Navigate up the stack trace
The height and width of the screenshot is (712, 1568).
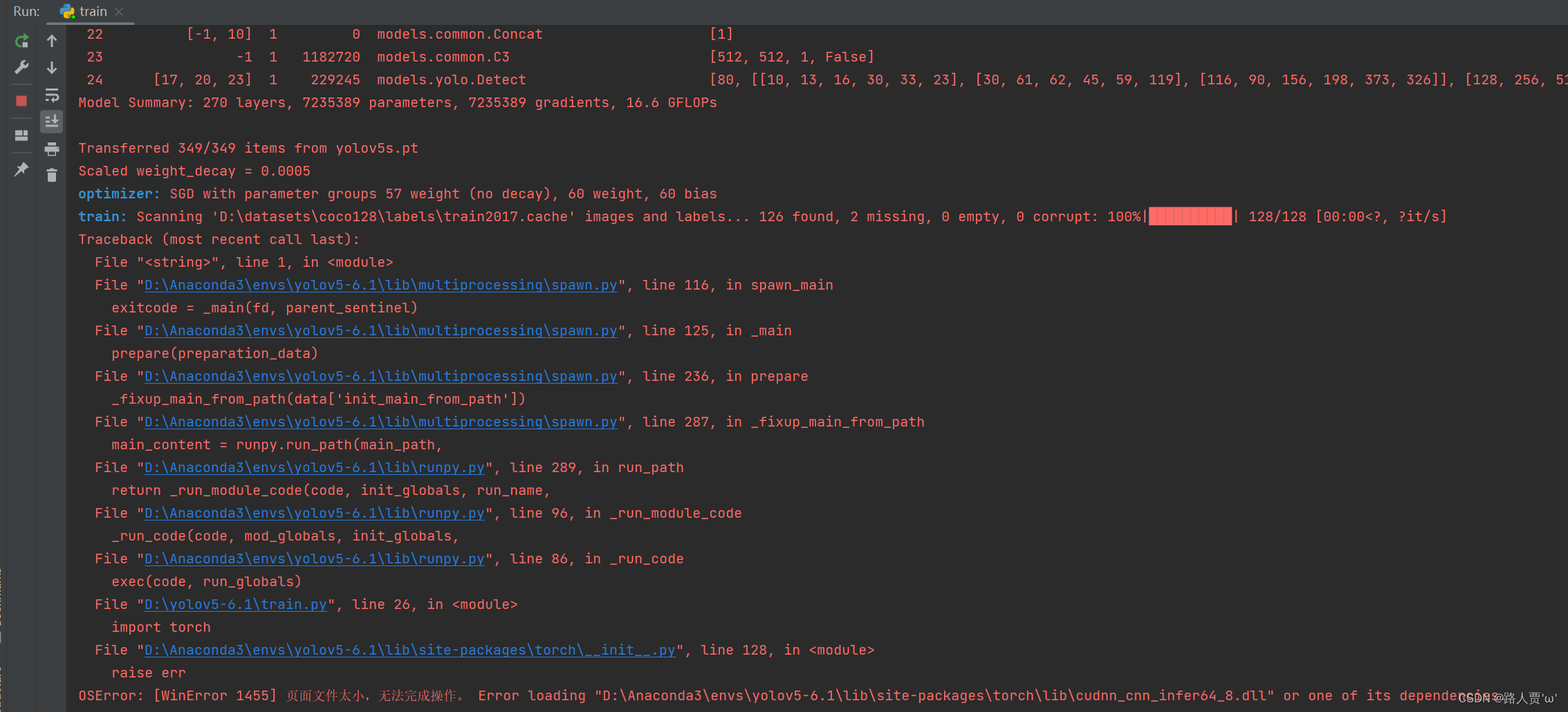point(51,40)
